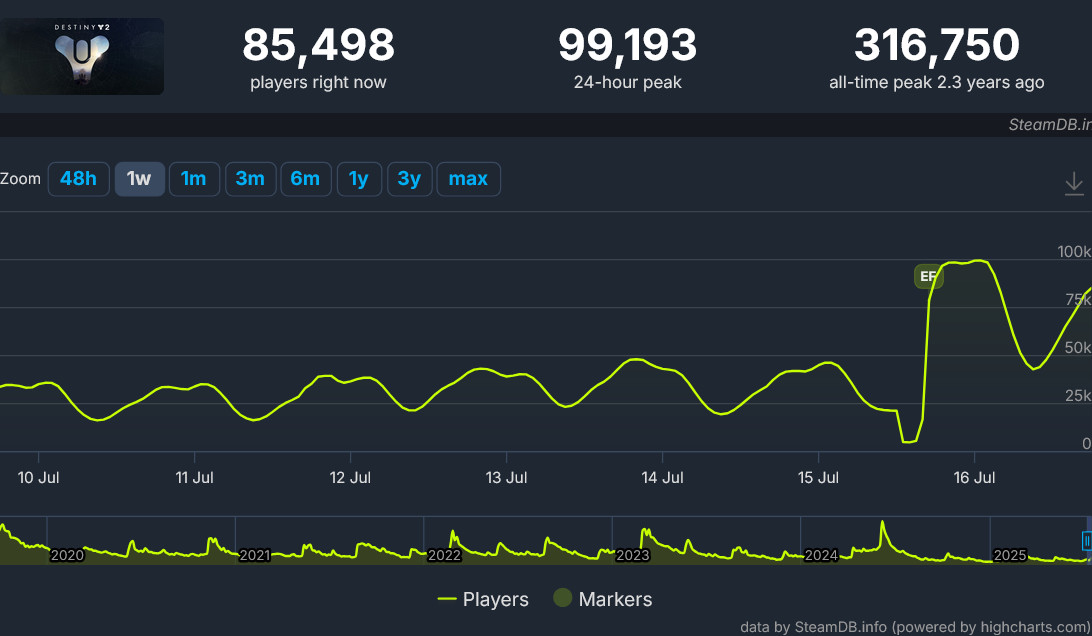Choose the 3y zoom option

coord(410,179)
